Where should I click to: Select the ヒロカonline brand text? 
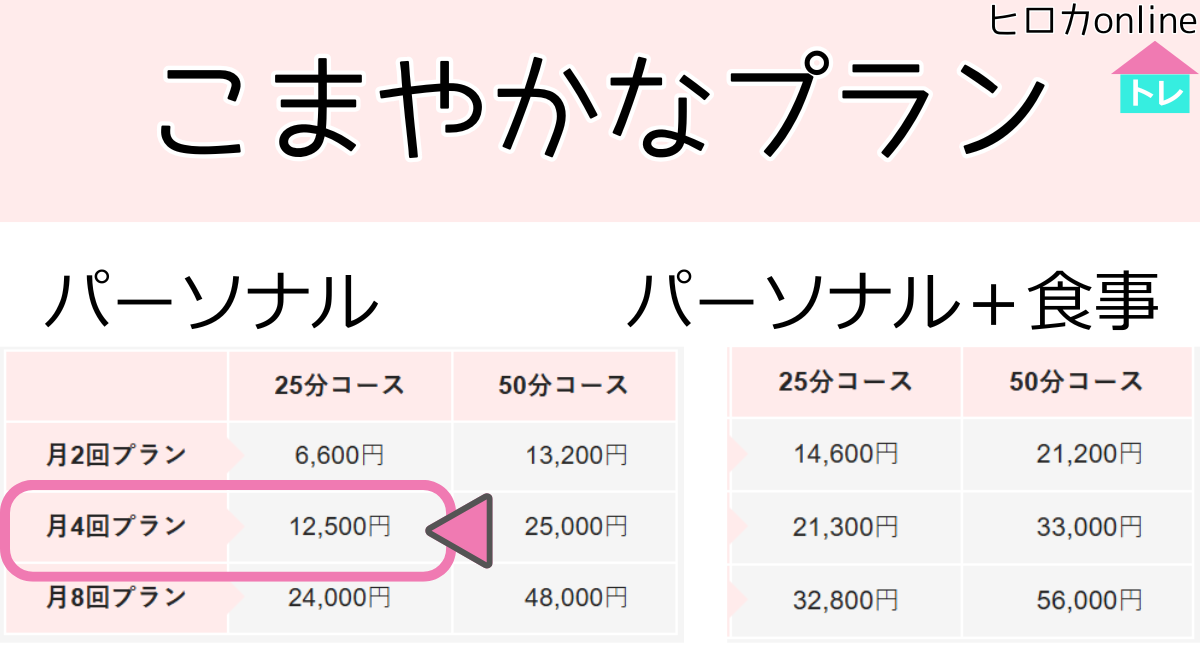click(x=1092, y=20)
